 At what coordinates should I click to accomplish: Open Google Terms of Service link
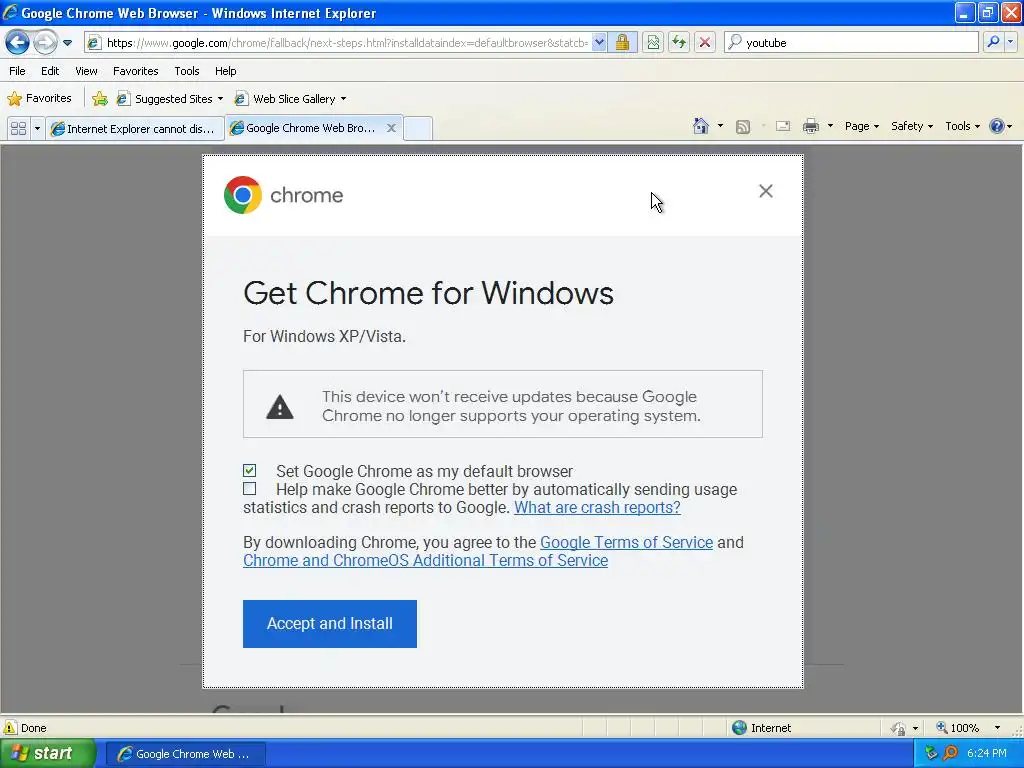tap(626, 542)
